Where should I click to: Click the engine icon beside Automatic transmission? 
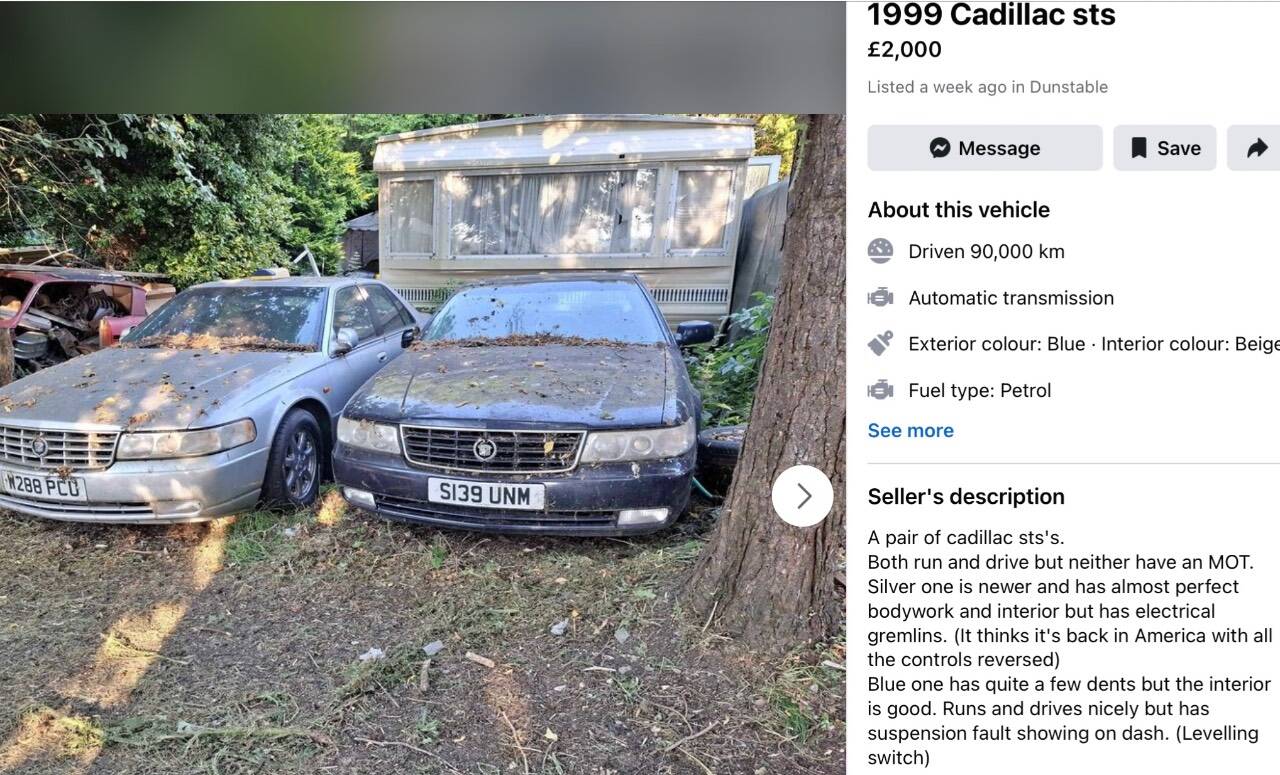tap(880, 298)
